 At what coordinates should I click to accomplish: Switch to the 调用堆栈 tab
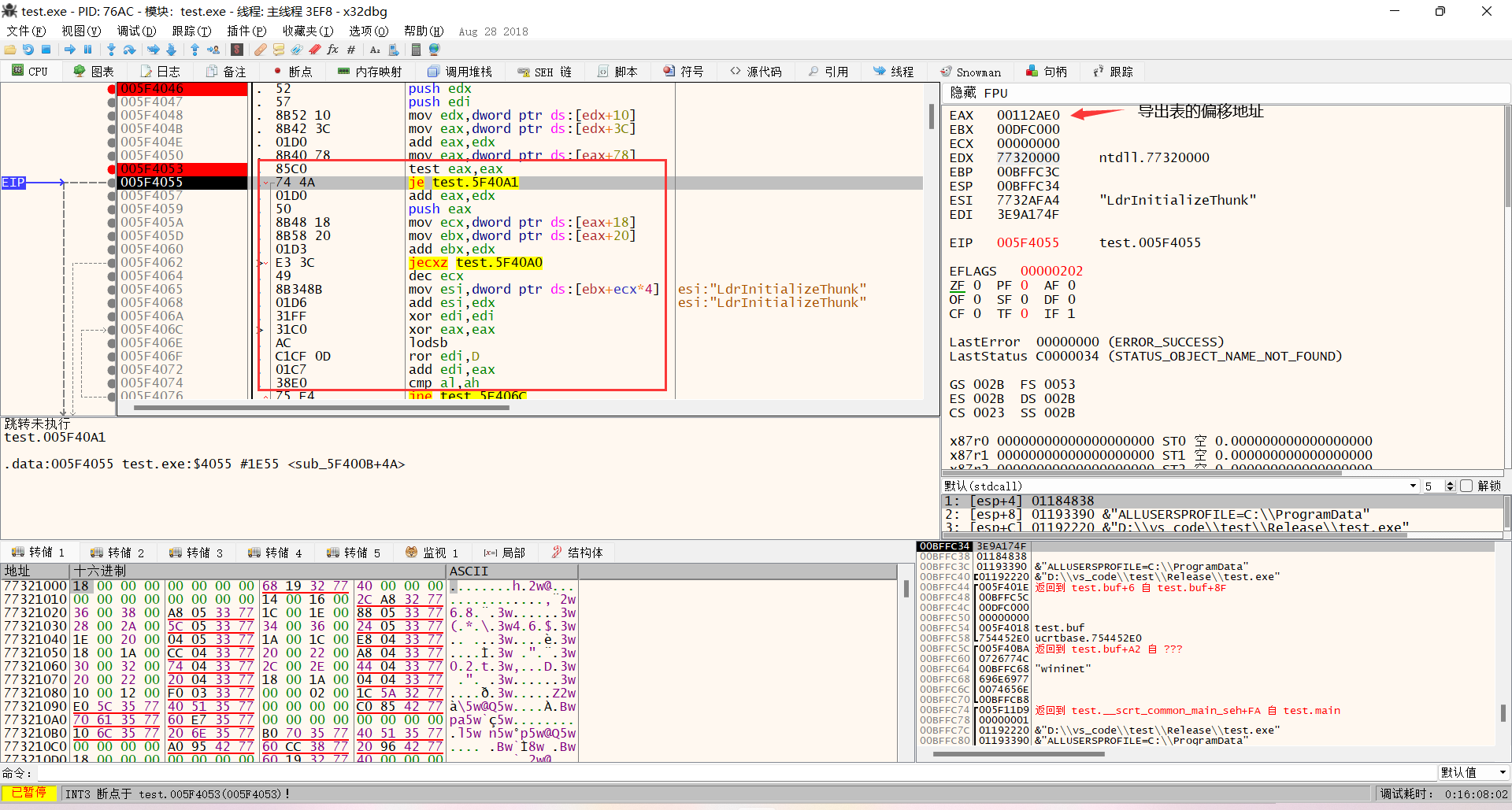click(460, 72)
